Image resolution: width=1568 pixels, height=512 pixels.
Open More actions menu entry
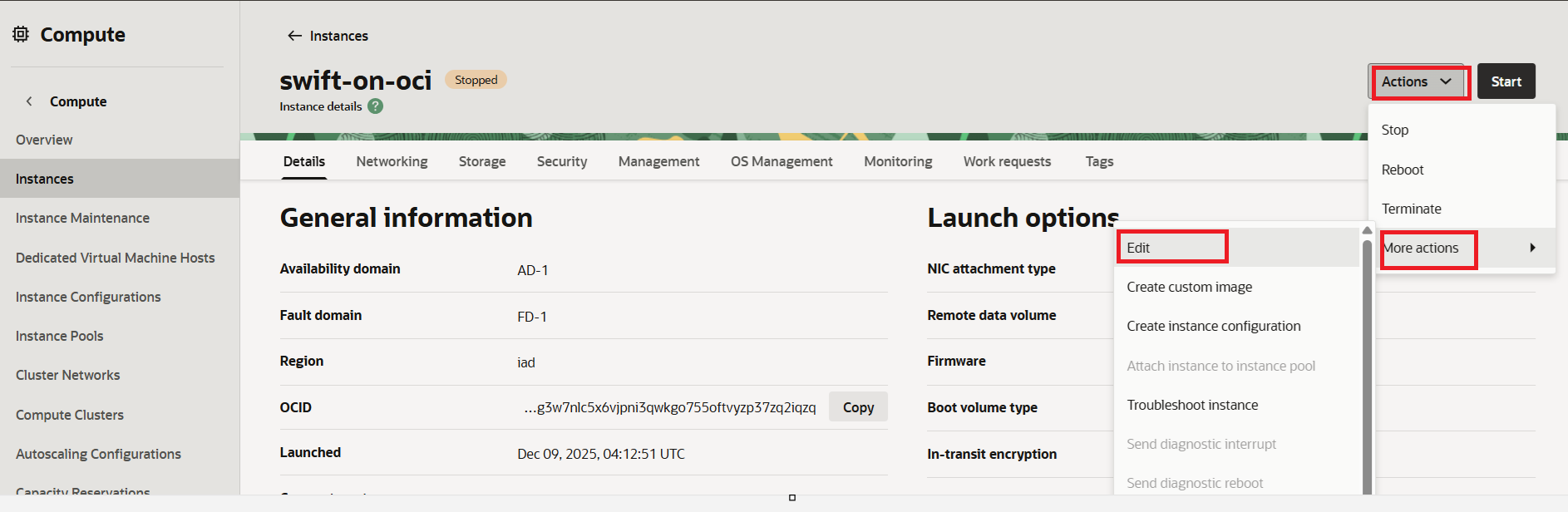[x=1462, y=248]
